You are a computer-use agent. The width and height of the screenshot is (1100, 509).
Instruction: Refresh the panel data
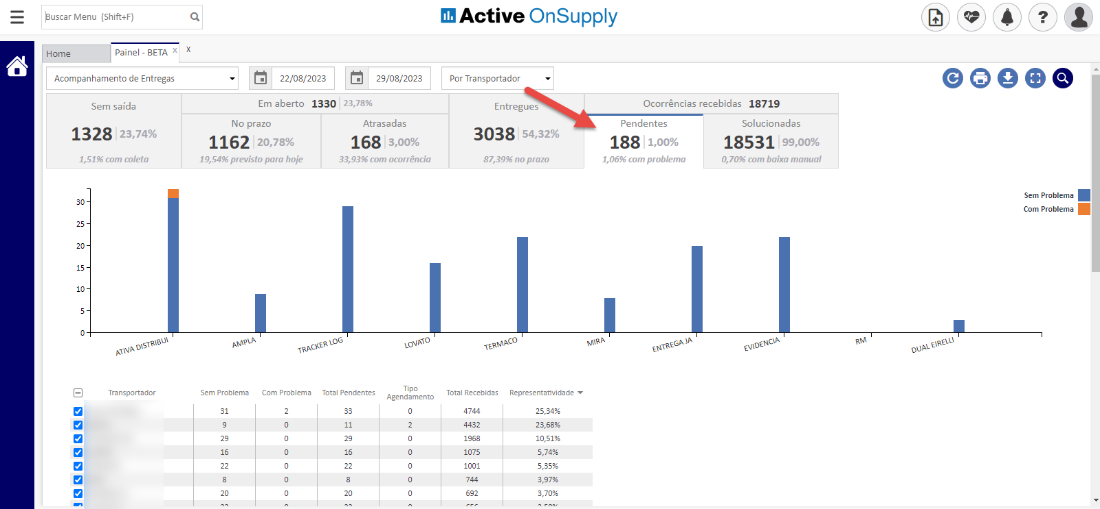tap(953, 78)
